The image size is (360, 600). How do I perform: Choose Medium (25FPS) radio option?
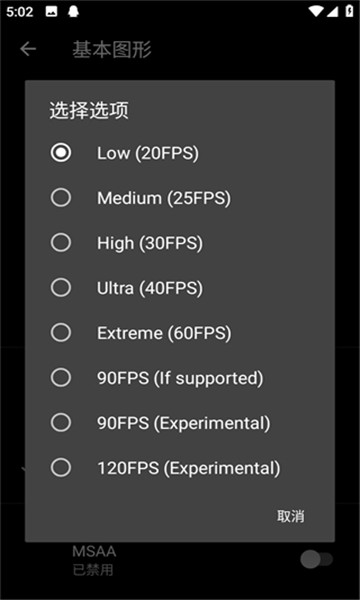[61, 198]
